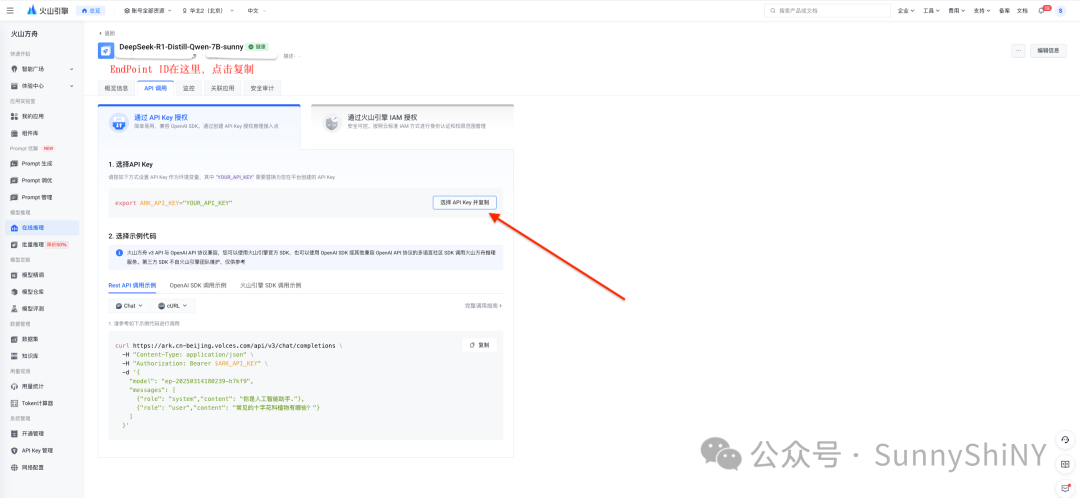Open 开通管理 sidebar icon
Viewport: 1080px width, 498px height.
14,434
